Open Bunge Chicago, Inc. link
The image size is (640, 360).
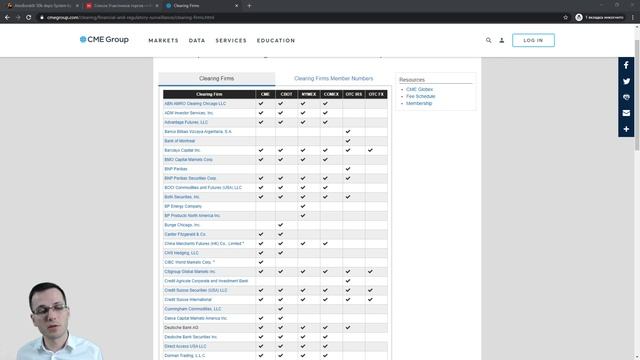click(x=182, y=225)
